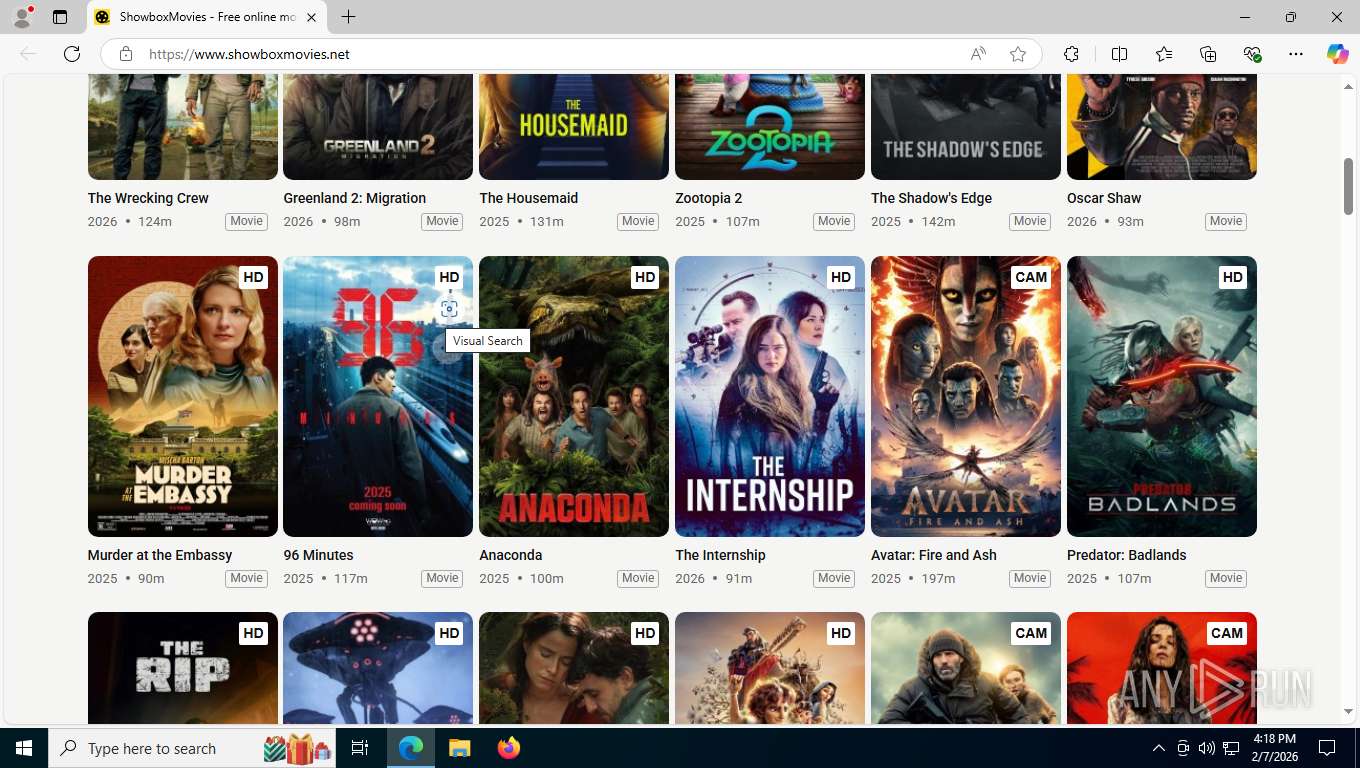
Task: Click scrollbar down arrow
Action: (x=1348, y=712)
